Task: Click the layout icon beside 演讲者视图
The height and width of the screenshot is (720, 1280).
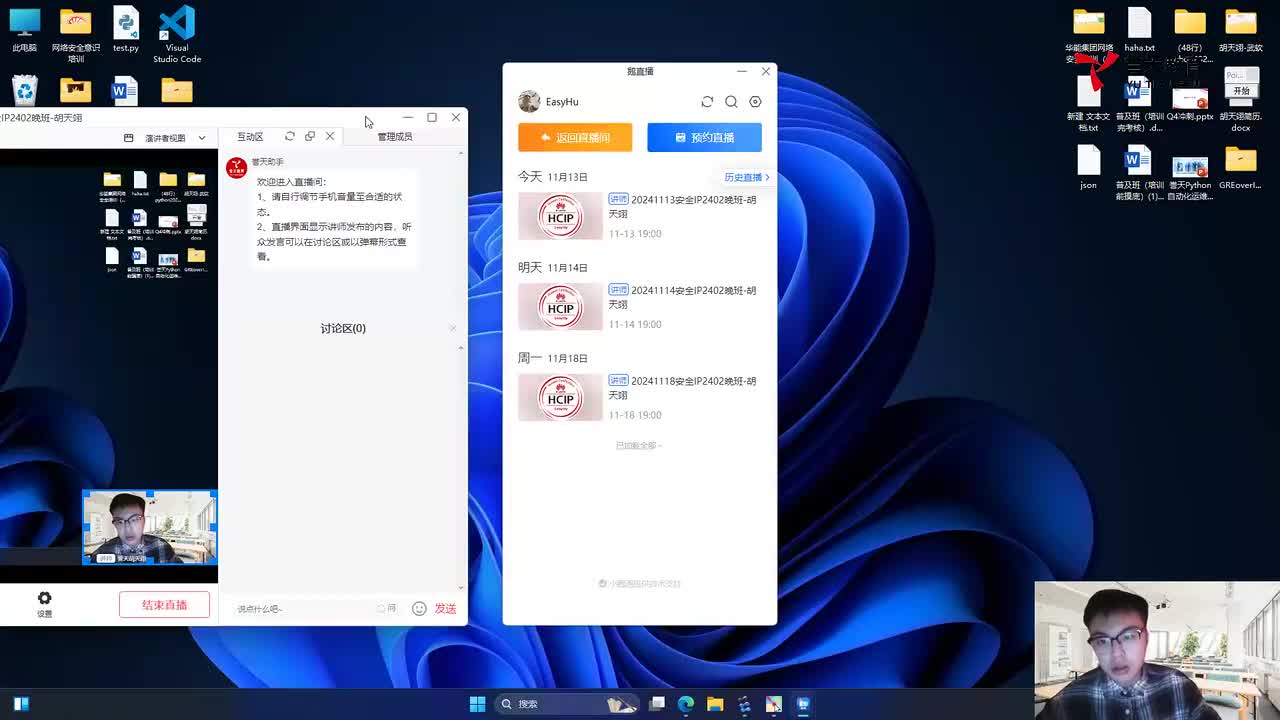Action: pyautogui.click(x=128, y=138)
